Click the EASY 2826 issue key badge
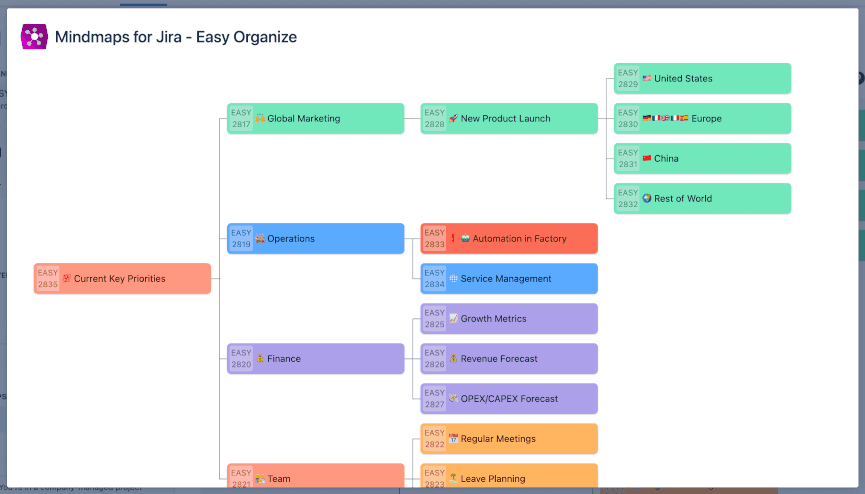The image size is (865, 494). [x=434, y=359]
